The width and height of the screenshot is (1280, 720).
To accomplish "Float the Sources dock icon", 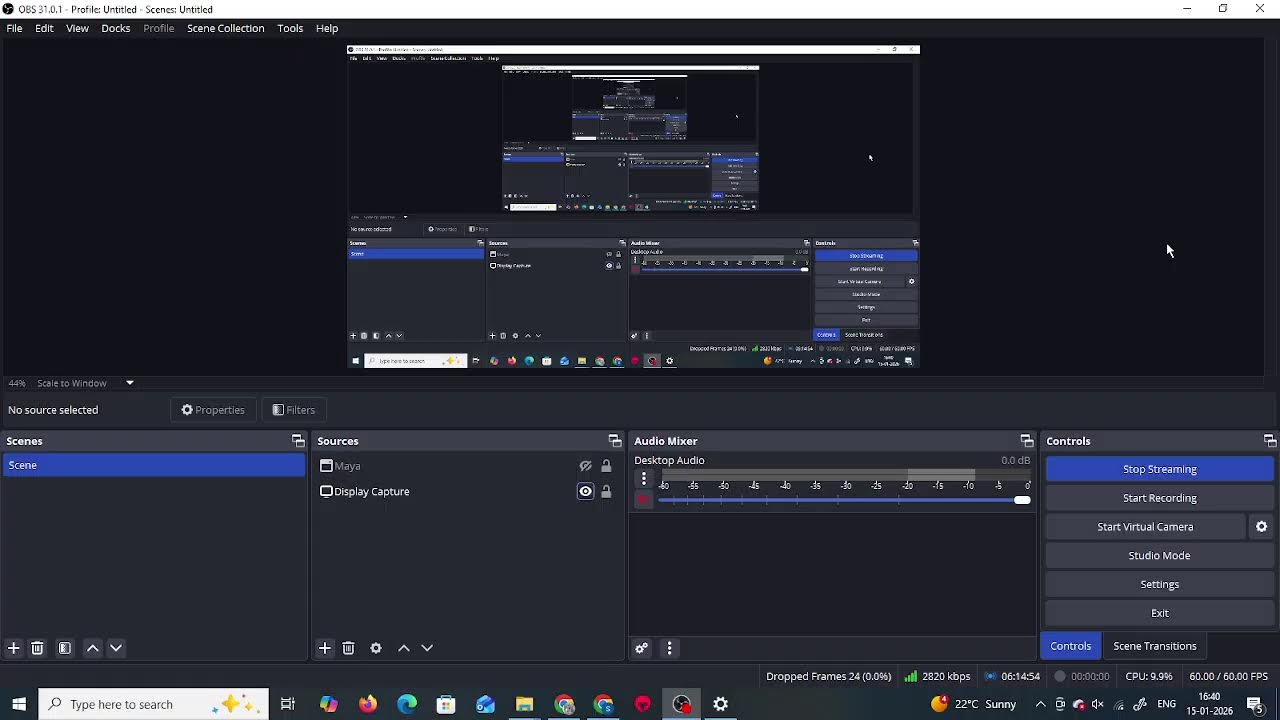I will (x=615, y=441).
